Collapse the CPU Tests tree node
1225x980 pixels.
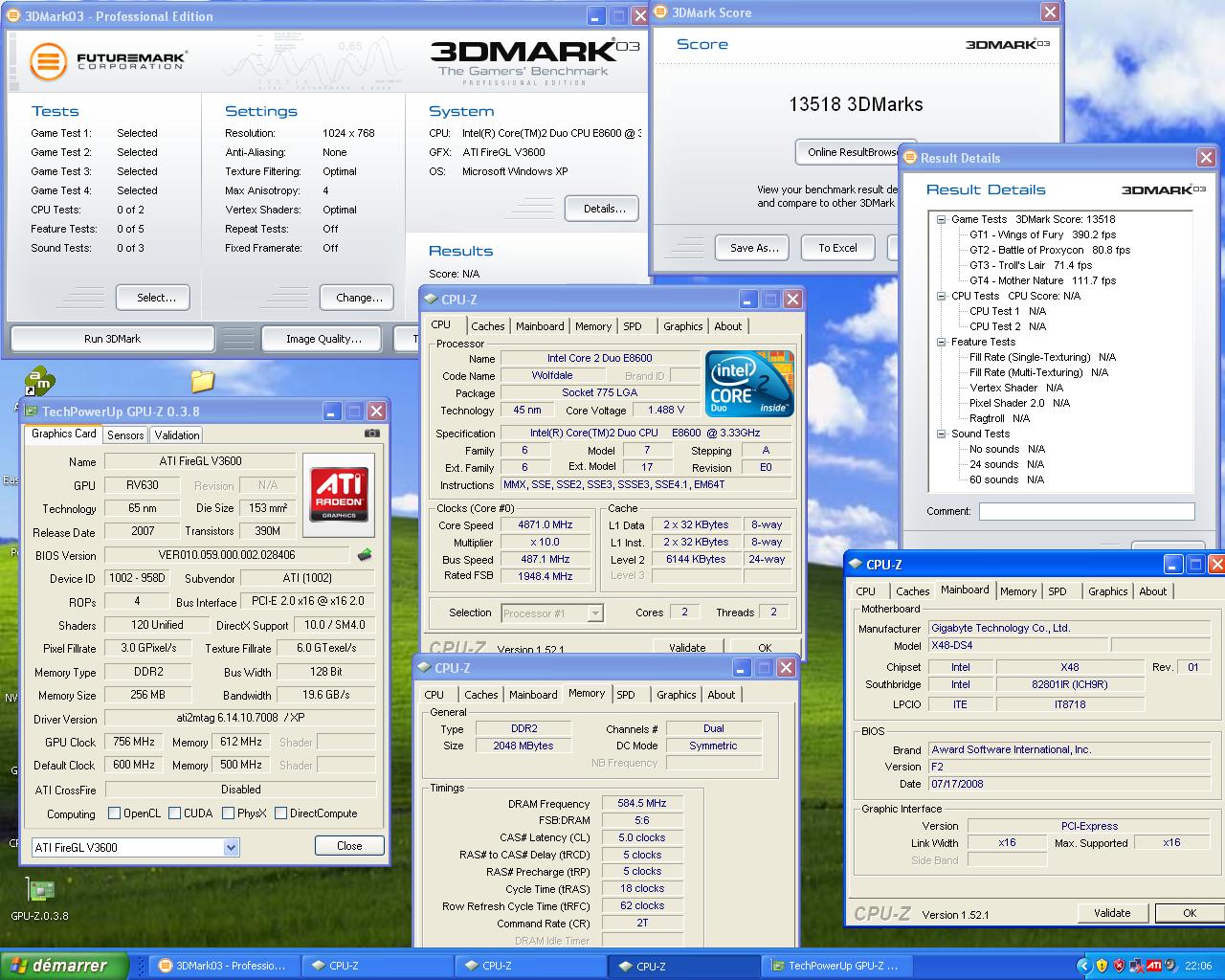tap(942, 296)
